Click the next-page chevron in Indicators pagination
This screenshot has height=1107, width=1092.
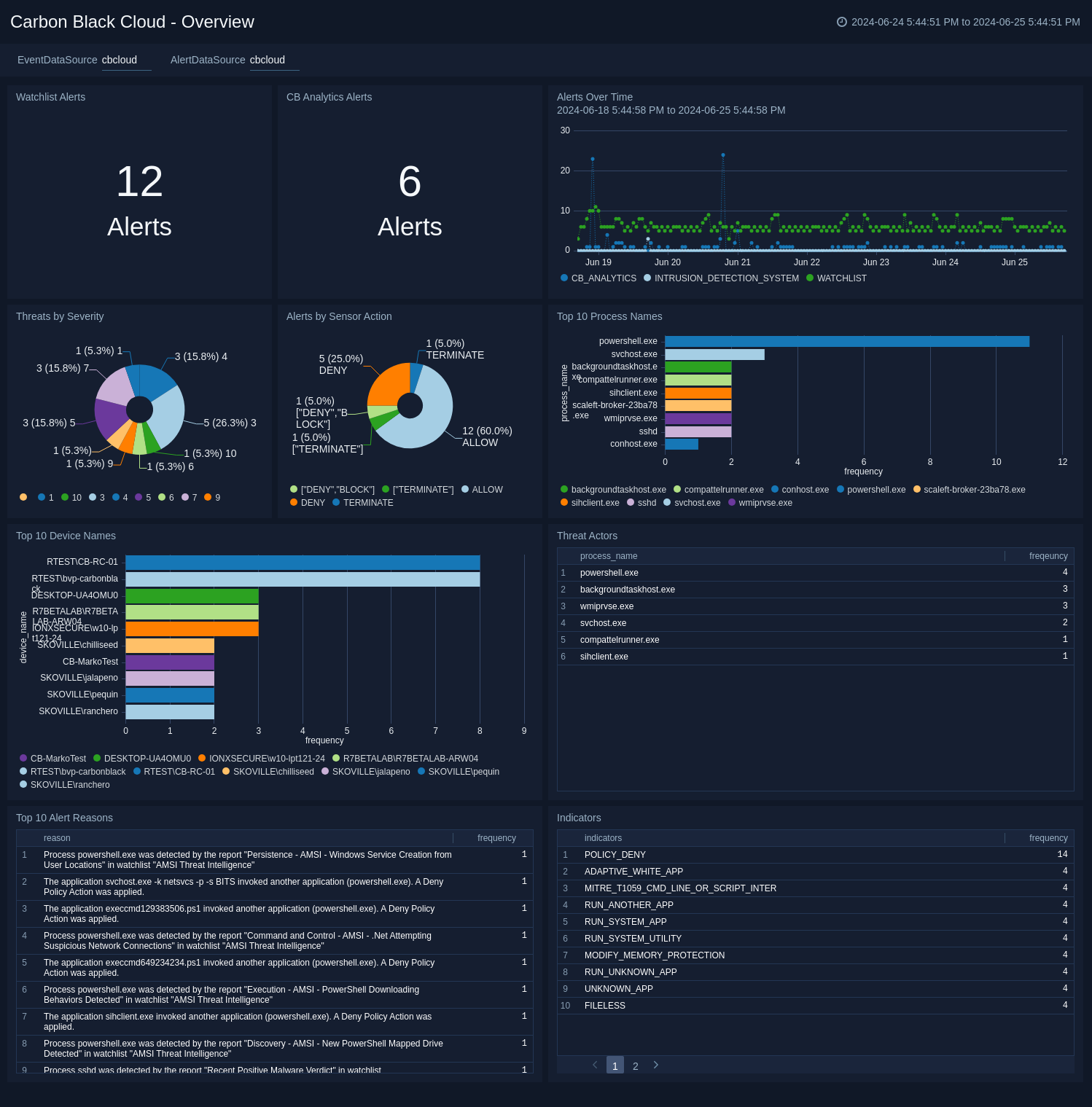(655, 1065)
